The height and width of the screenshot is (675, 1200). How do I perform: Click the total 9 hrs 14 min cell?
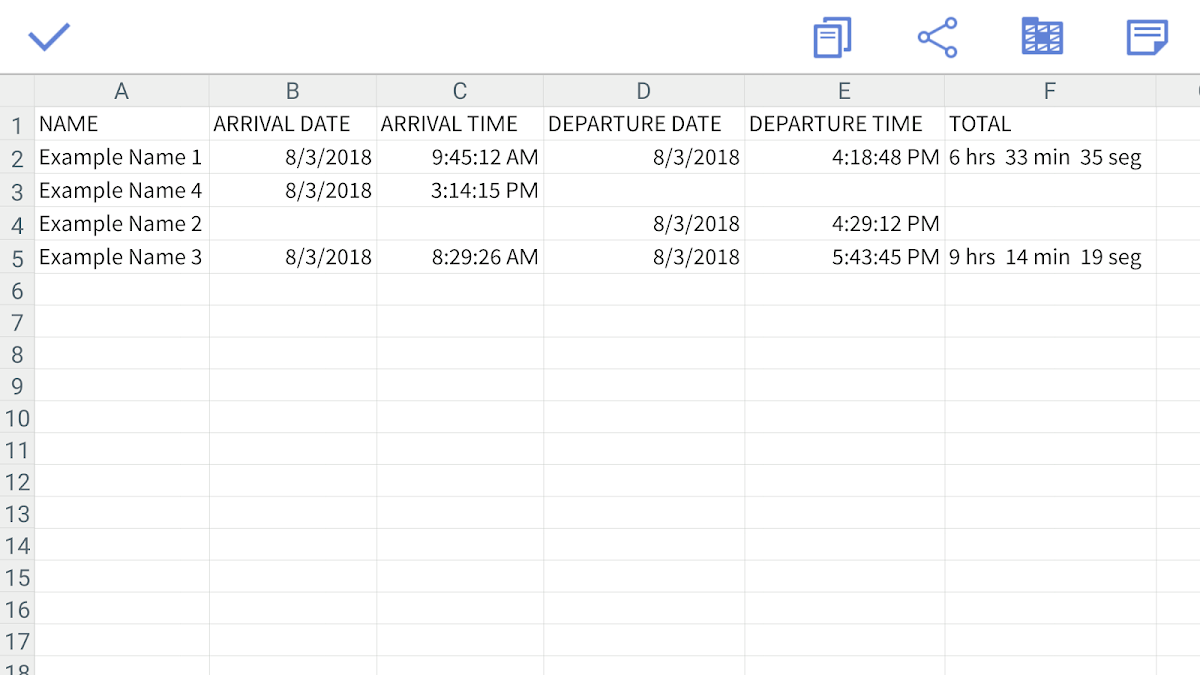pos(1049,257)
